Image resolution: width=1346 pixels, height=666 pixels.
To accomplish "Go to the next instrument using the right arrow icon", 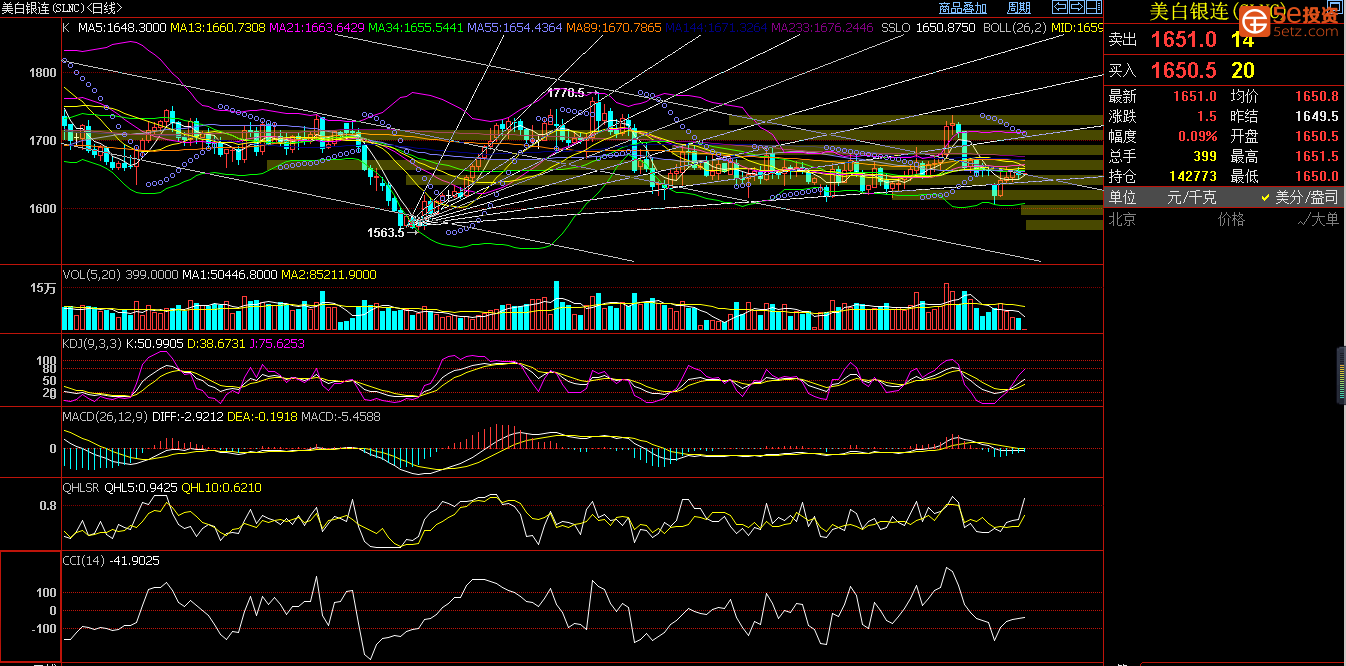I will tap(1077, 7).
